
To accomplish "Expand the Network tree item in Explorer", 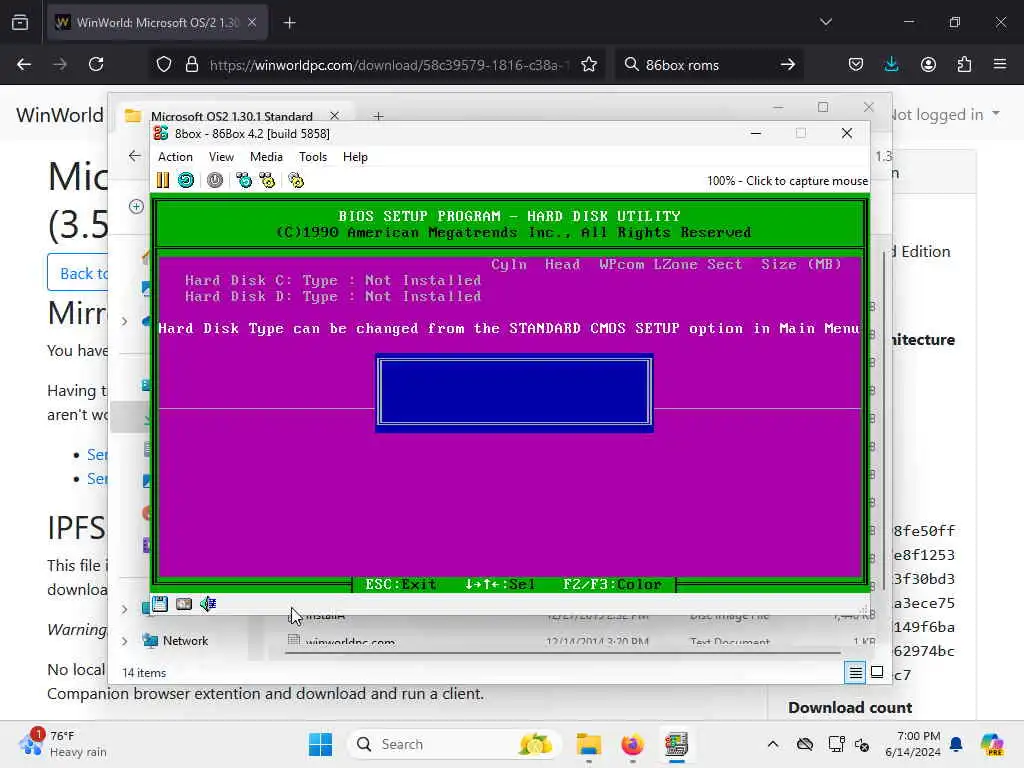I will (x=125, y=641).
